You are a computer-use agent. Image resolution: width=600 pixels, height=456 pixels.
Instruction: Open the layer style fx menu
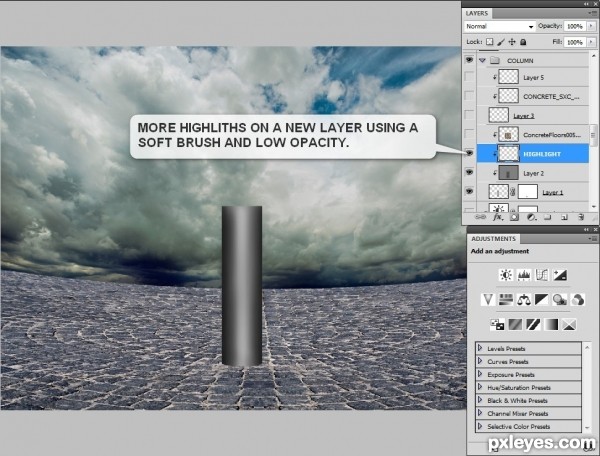pos(497,217)
